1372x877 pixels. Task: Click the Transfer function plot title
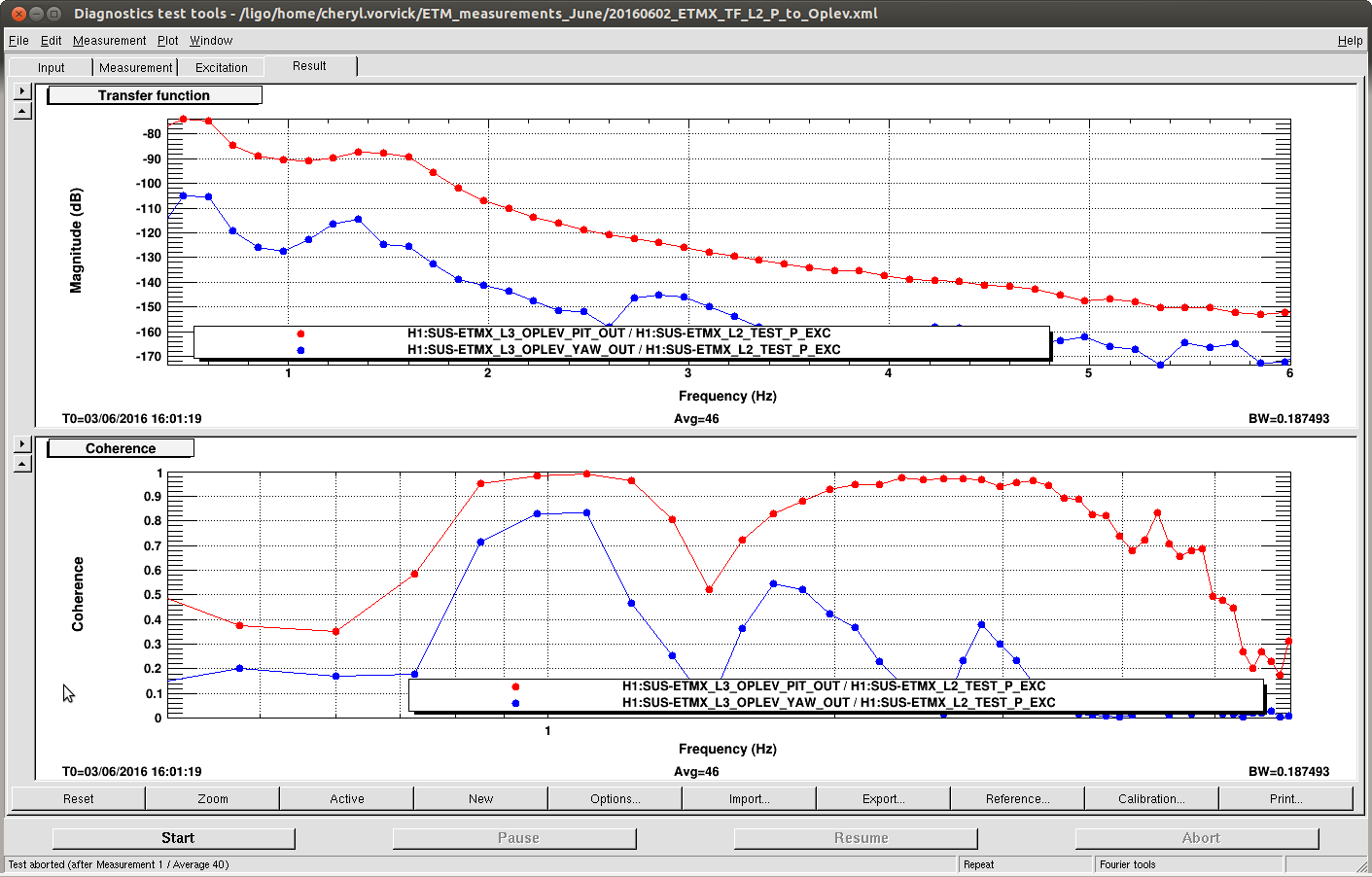[x=154, y=95]
